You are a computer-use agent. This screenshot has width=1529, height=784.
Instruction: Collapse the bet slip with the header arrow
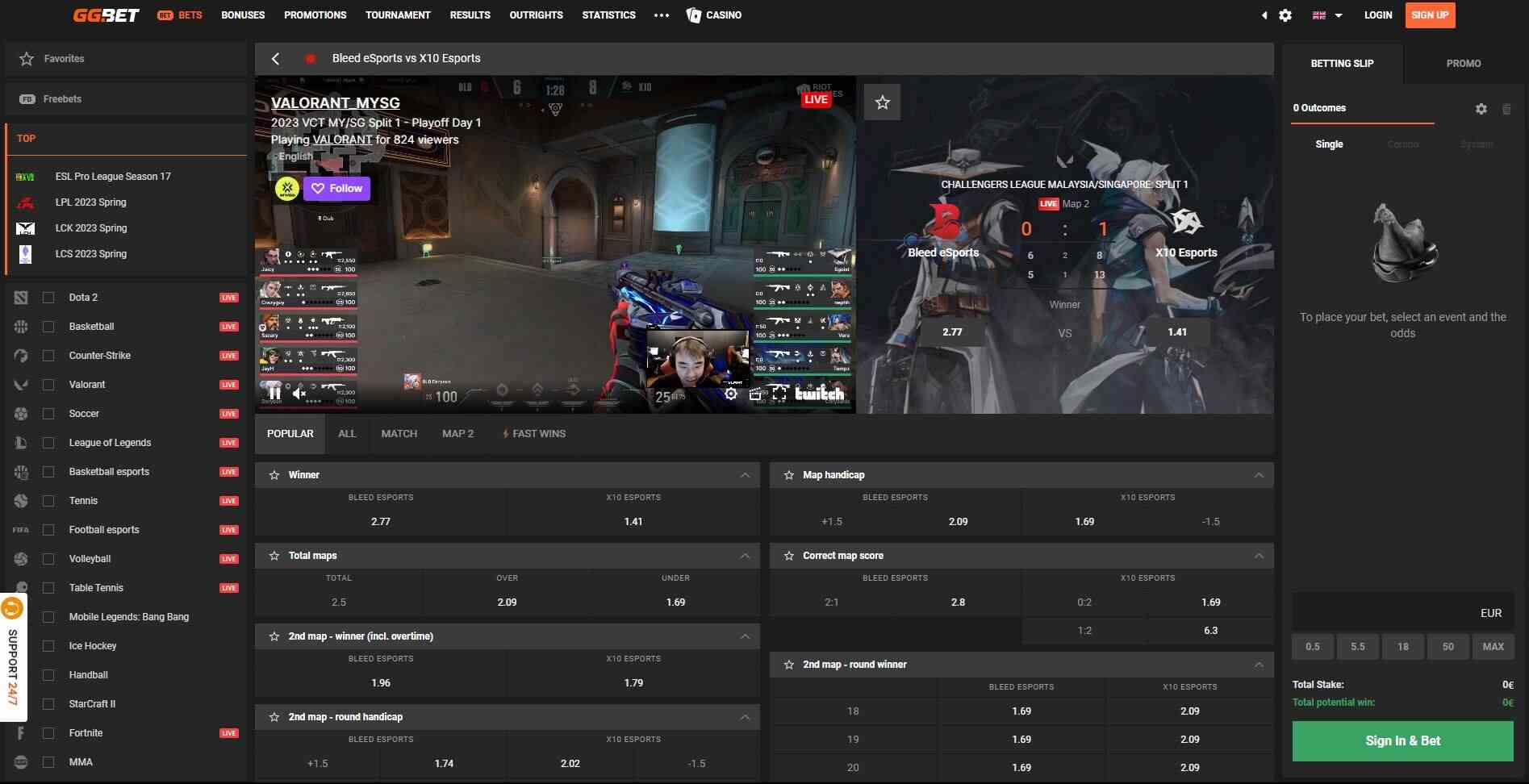(x=1264, y=15)
